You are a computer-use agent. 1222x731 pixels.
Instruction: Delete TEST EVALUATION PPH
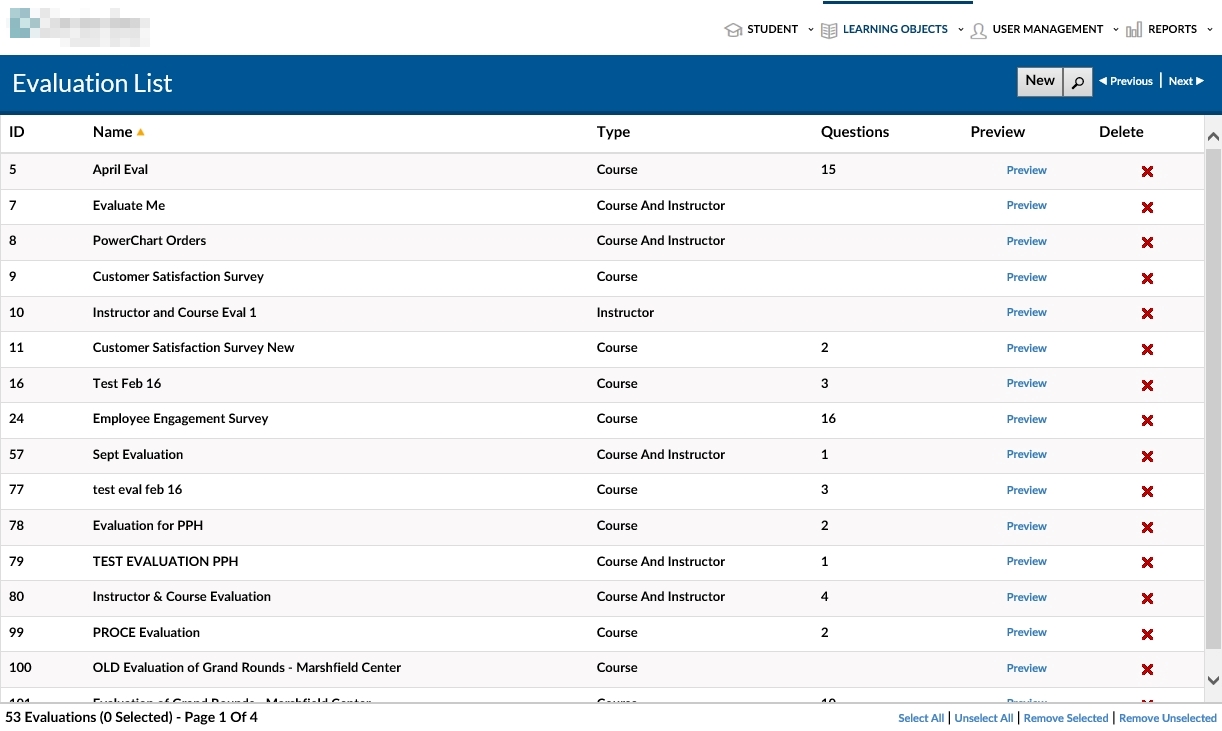[1147, 563]
